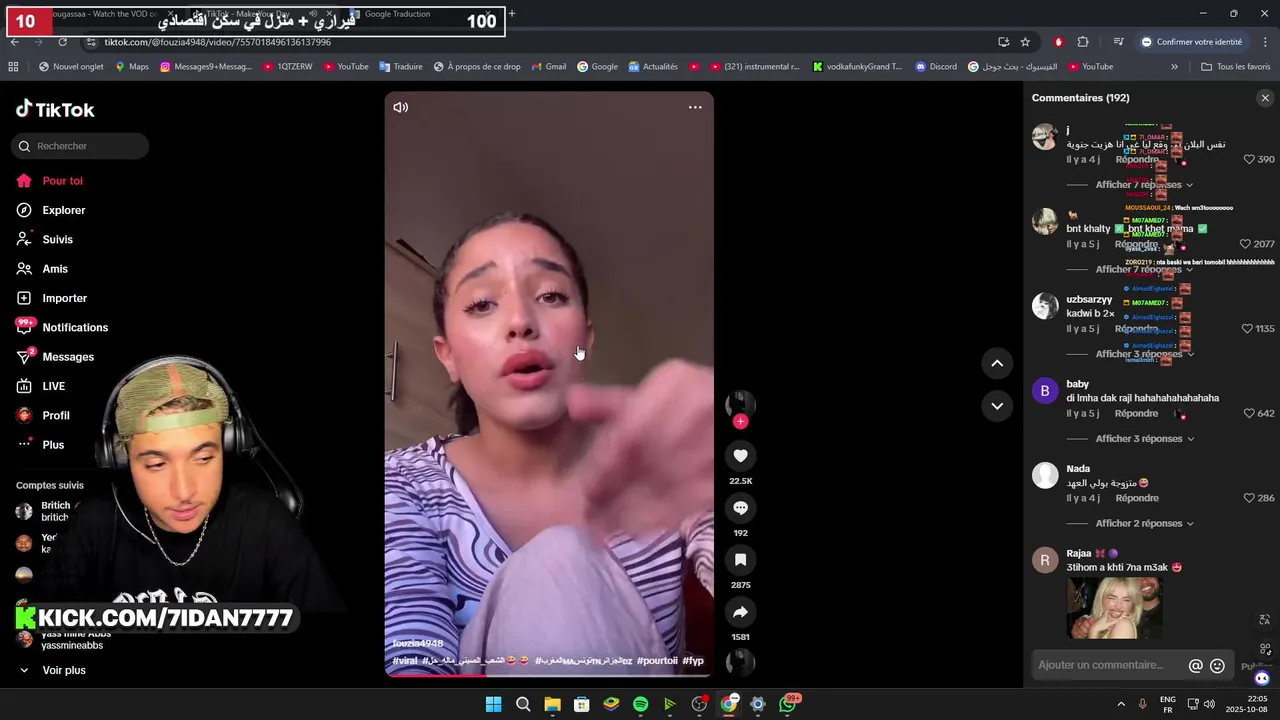The image size is (1280, 720).
Task: Go to next video with down arrow
Action: tap(997, 405)
